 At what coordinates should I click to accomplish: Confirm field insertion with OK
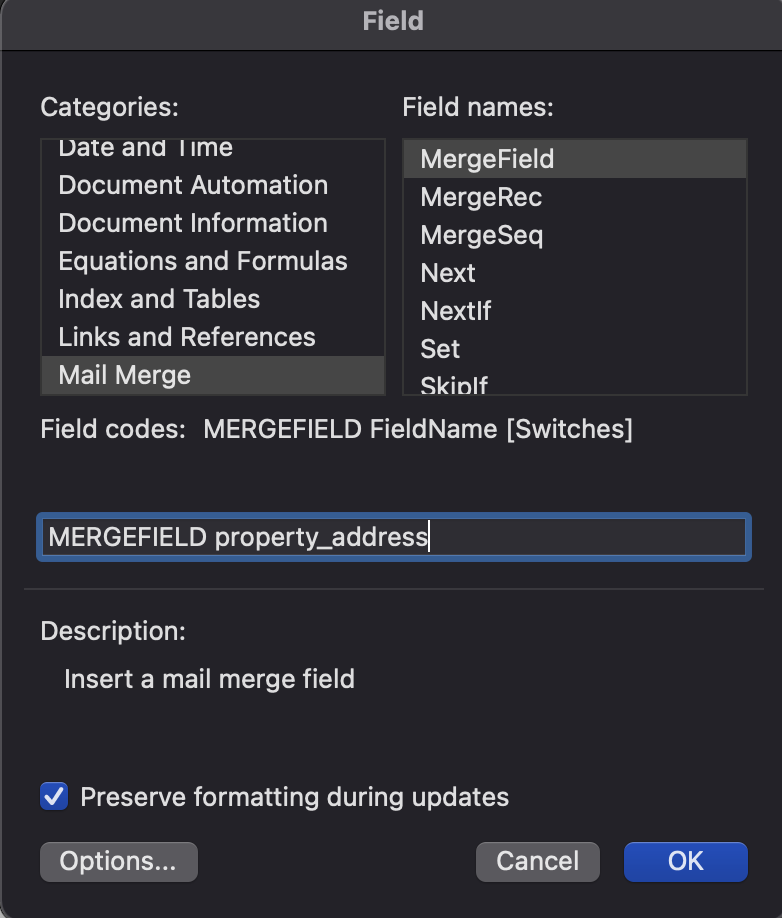point(685,861)
